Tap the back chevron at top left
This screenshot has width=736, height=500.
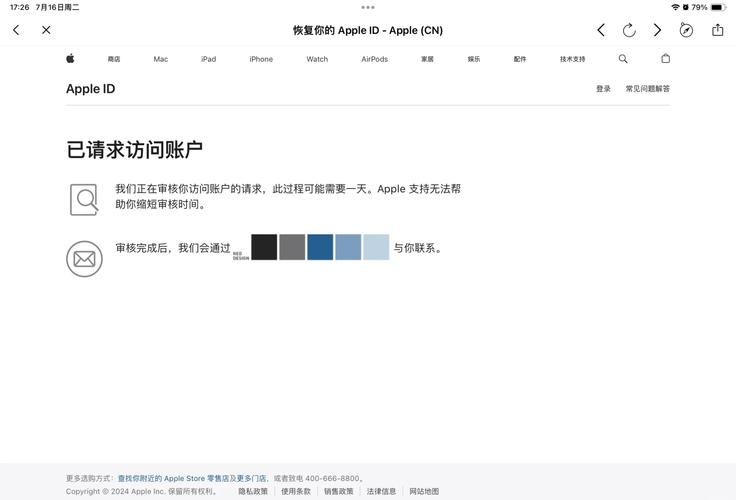(x=16, y=30)
